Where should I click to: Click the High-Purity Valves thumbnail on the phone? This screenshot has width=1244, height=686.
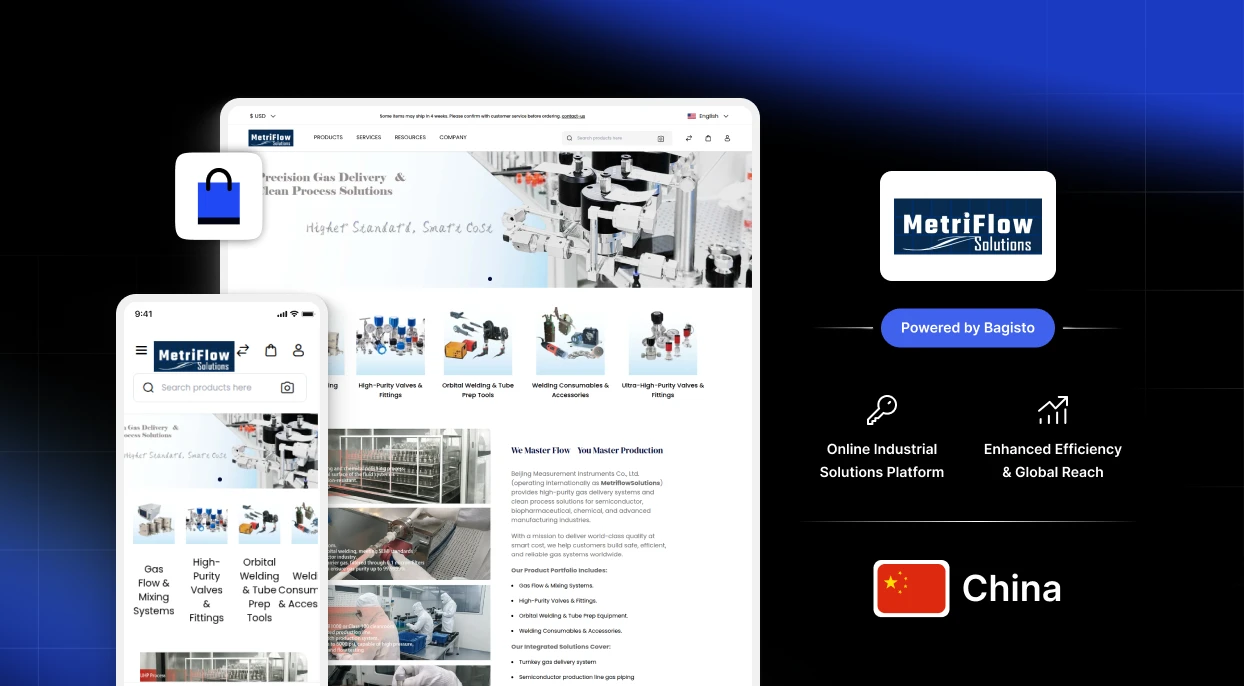pyautogui.click(x=207, y=524)
